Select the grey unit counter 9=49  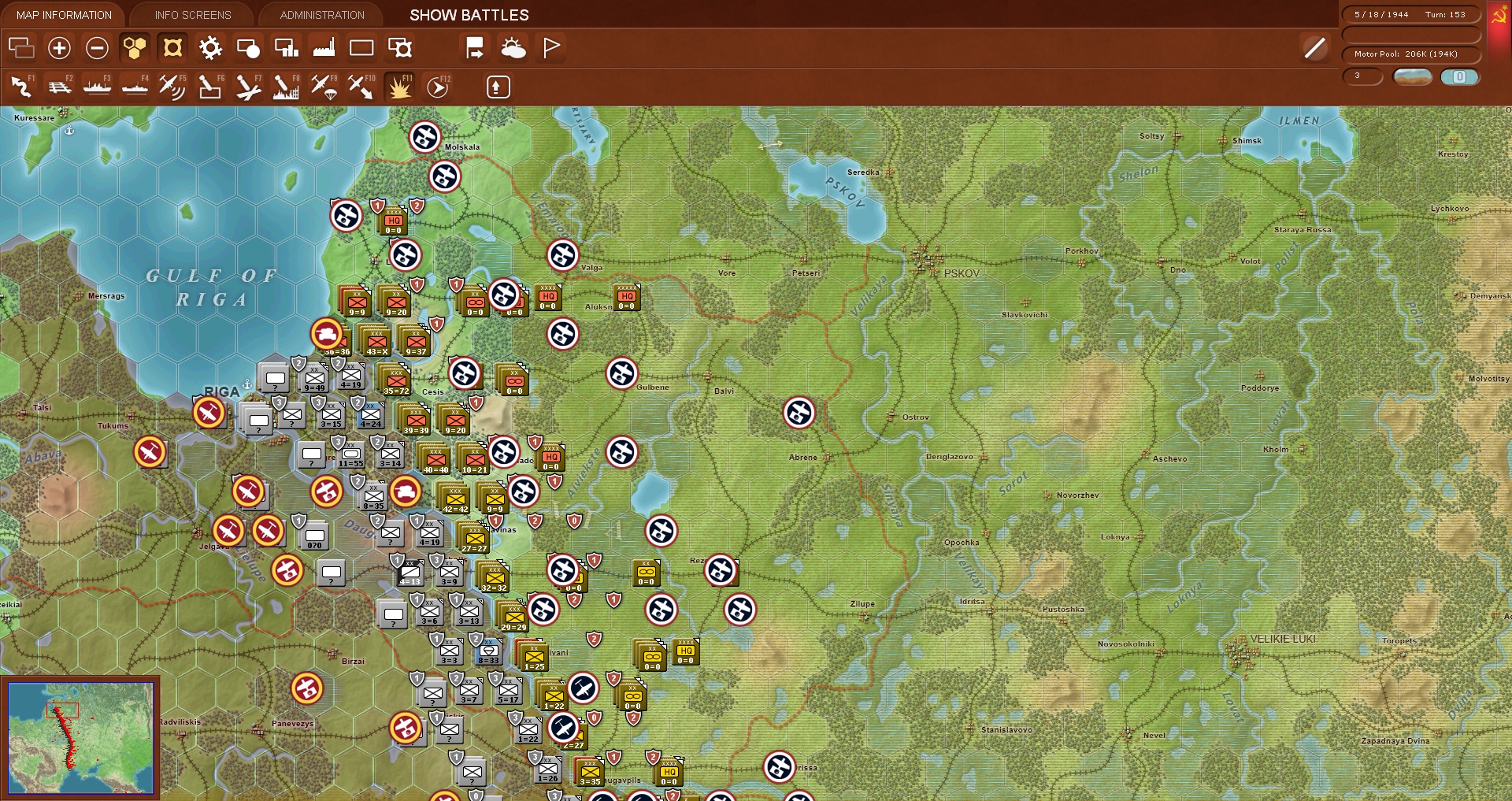[314, 379]
